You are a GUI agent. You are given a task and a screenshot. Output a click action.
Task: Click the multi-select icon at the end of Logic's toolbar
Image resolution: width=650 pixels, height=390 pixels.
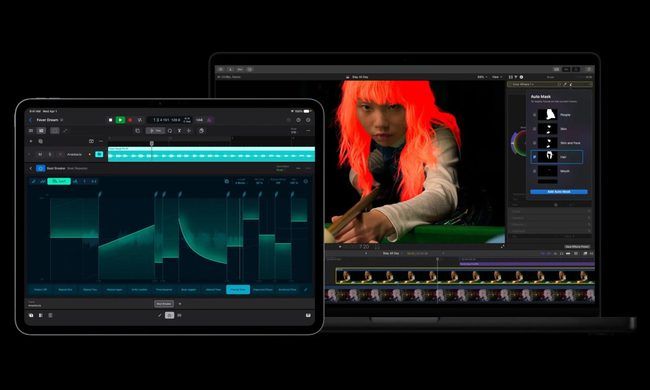[x=201, y=131]
